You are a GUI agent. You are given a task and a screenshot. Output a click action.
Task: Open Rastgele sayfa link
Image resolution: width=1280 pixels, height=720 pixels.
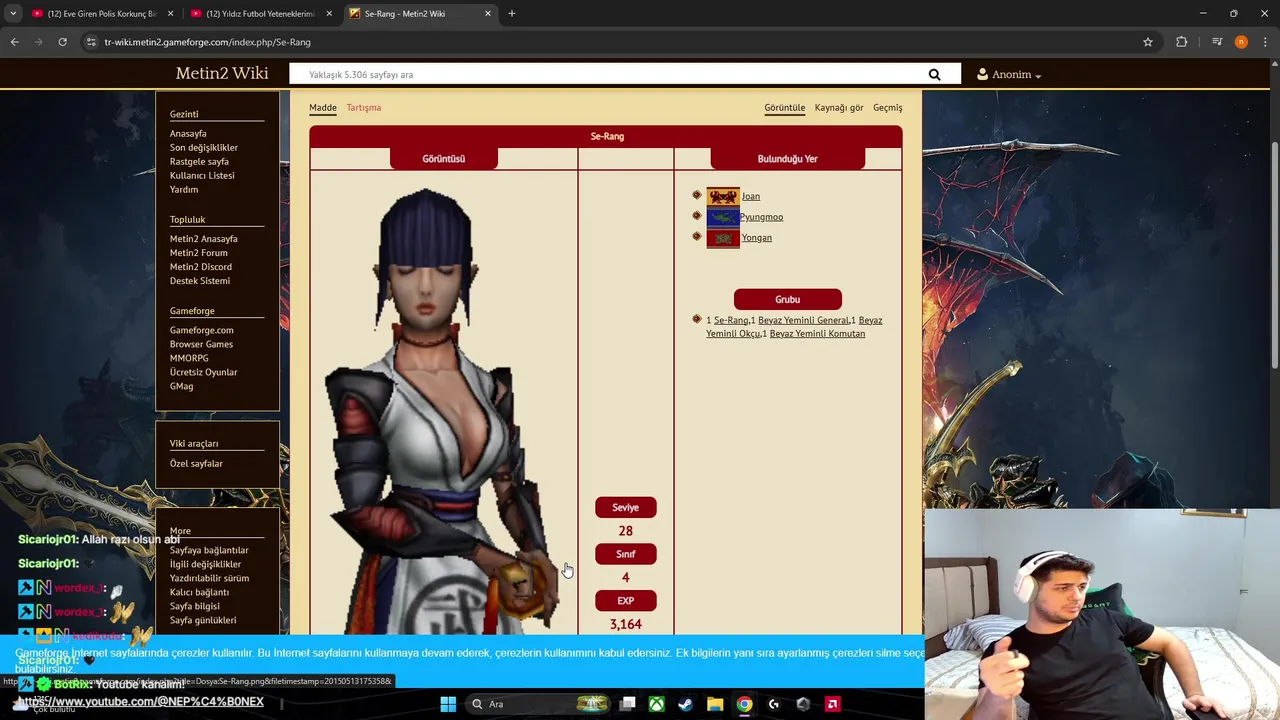pos(199,161)
